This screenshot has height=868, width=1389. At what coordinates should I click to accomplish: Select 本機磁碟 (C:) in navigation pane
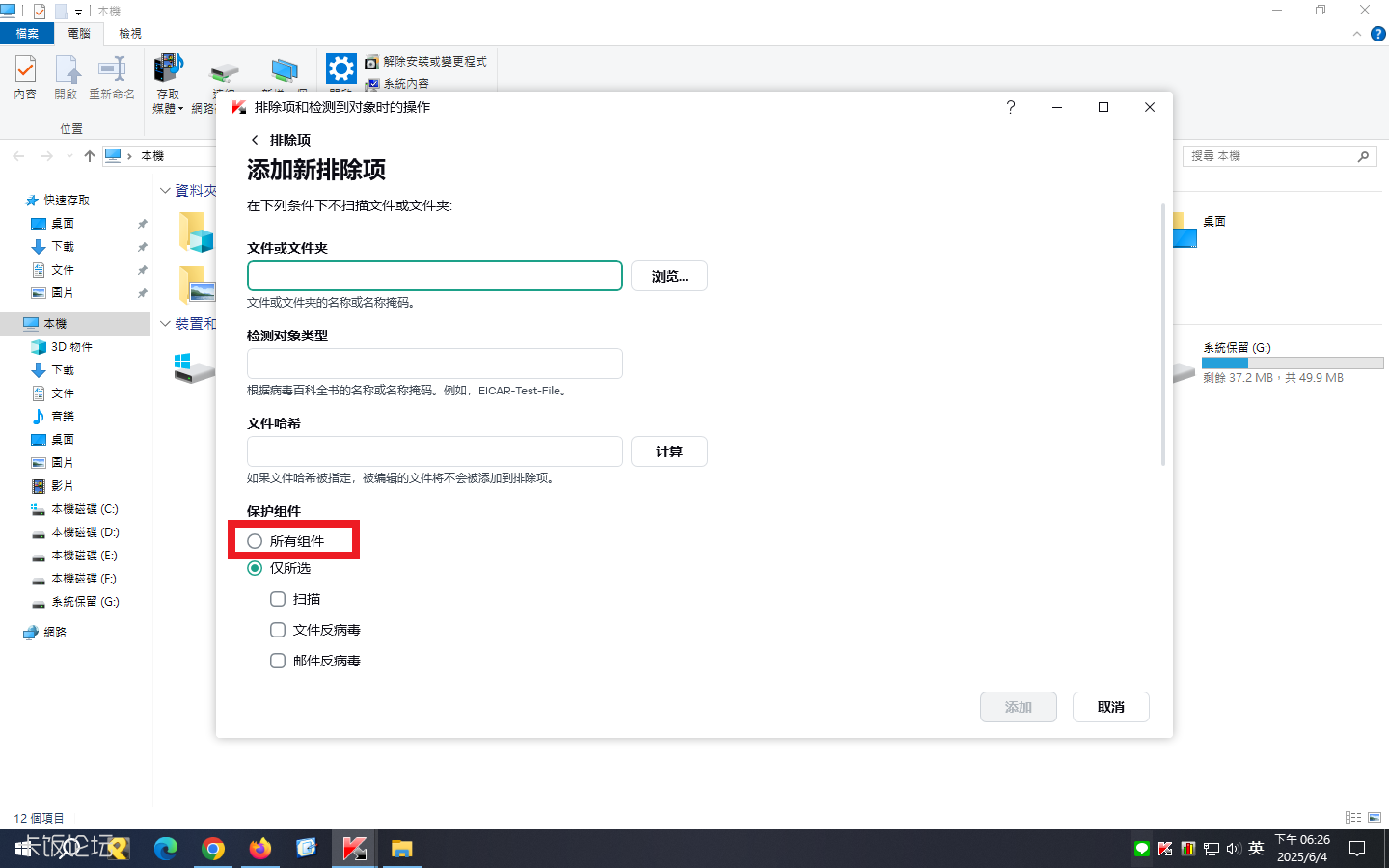click(85, 509)
